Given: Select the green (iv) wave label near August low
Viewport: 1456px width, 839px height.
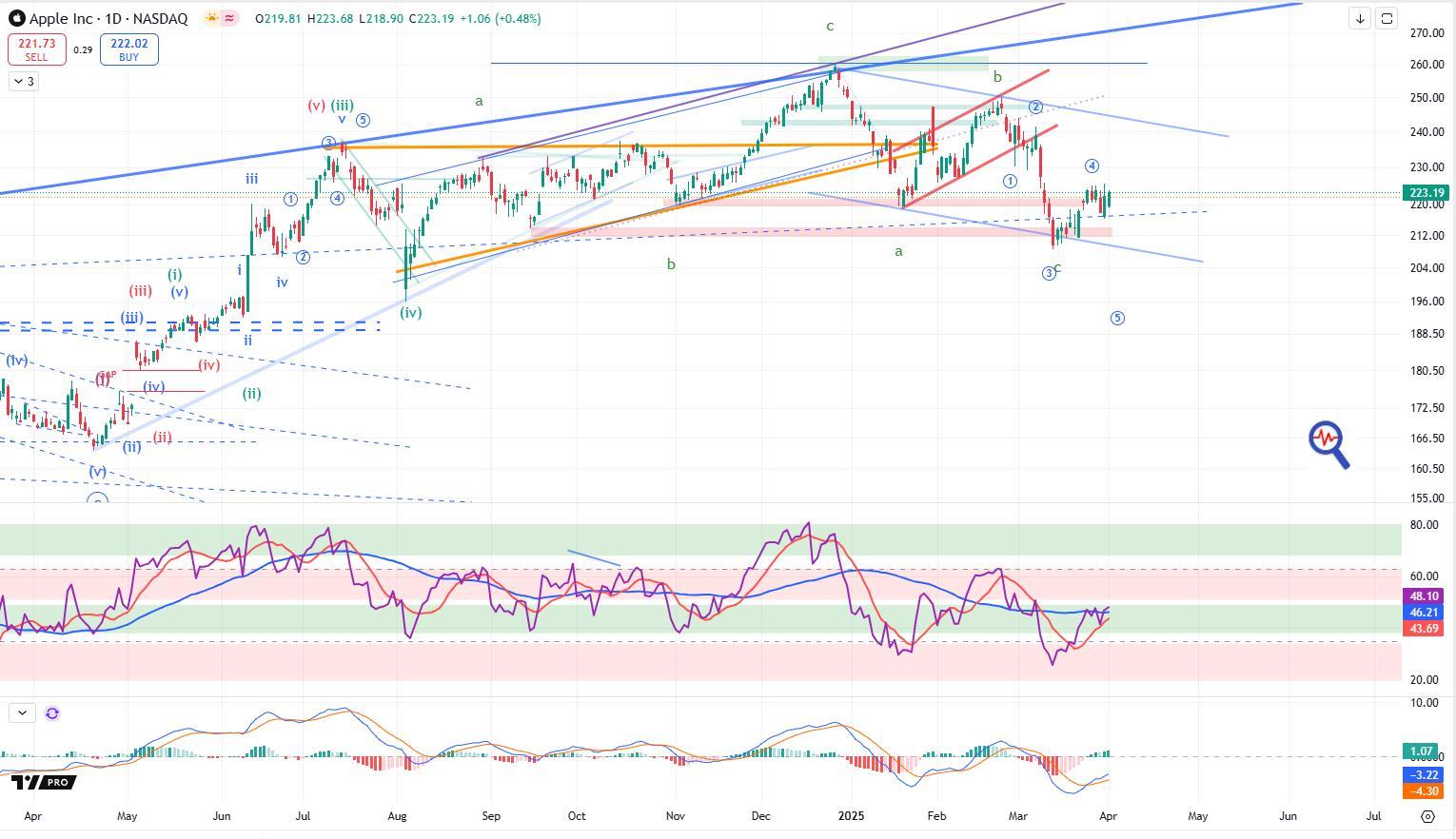Looking at the screenshot, I should click(x=410, y=312).
